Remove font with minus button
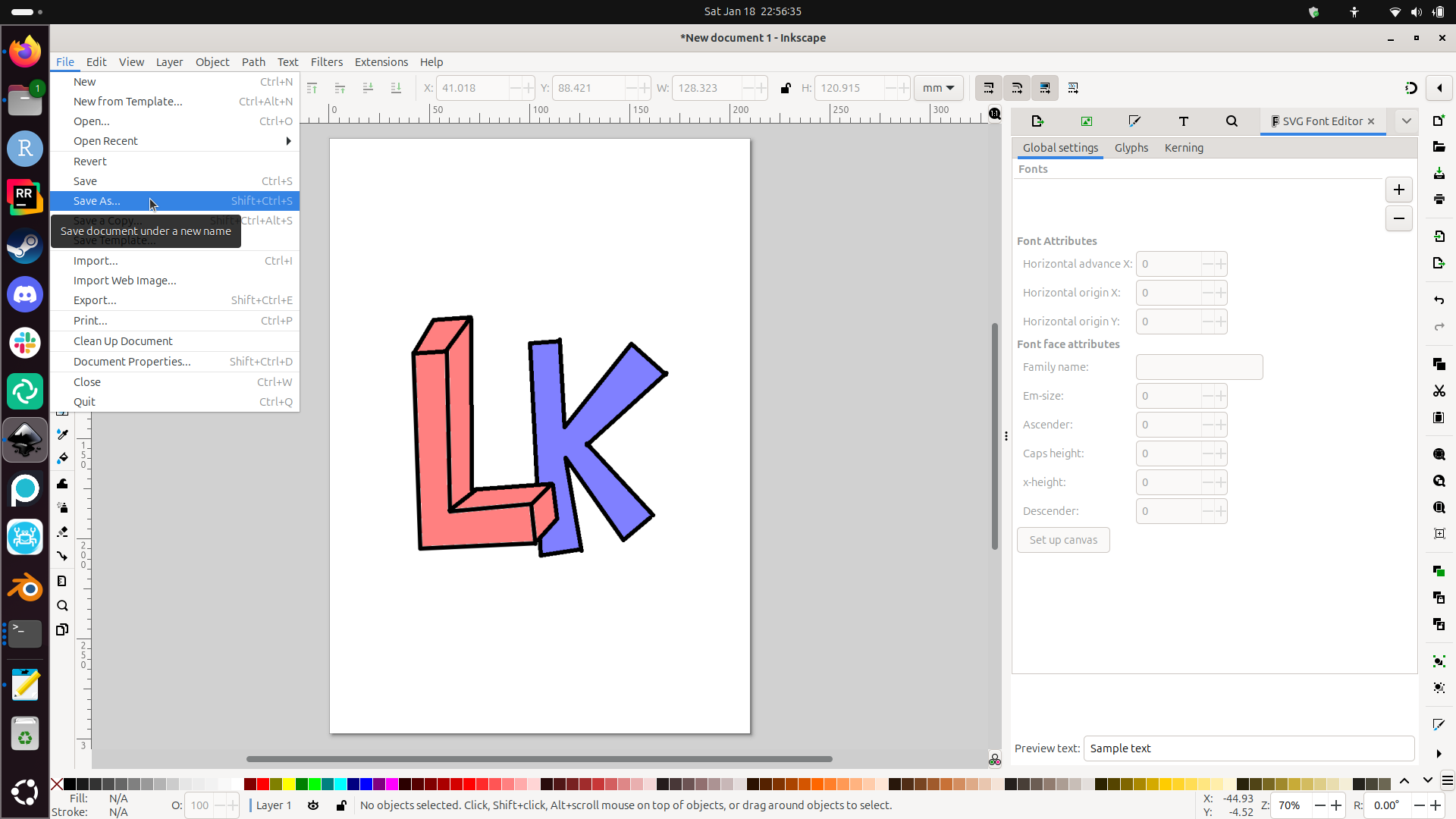 1398,218
